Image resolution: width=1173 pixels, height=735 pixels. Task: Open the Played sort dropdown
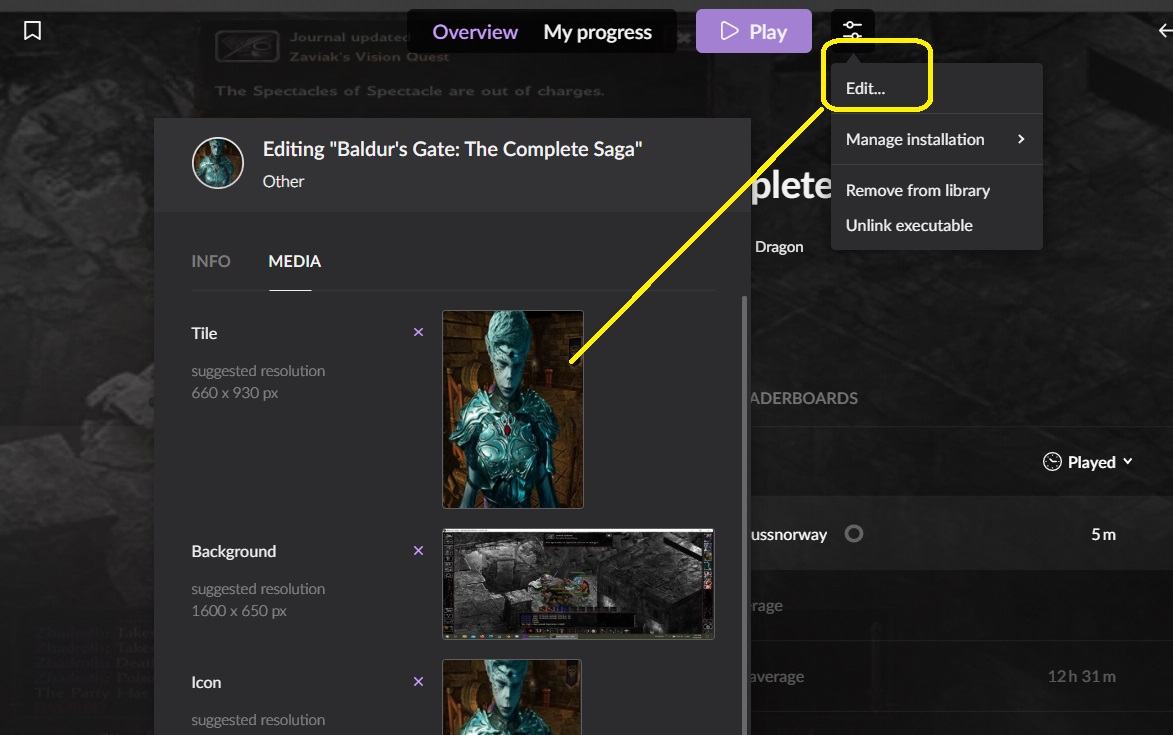coord(1088,462)
